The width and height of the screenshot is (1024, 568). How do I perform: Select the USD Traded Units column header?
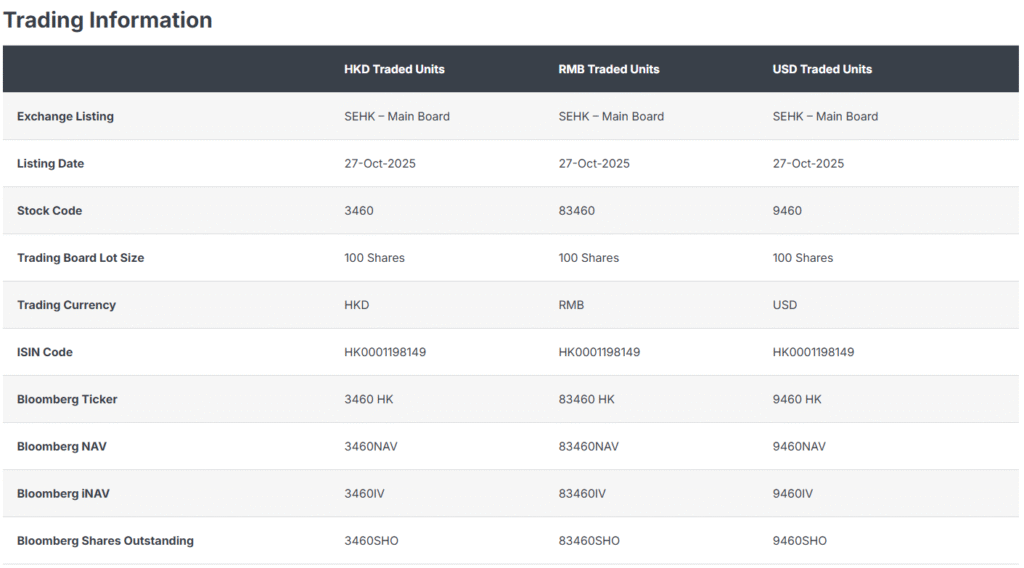coord(822,69)
